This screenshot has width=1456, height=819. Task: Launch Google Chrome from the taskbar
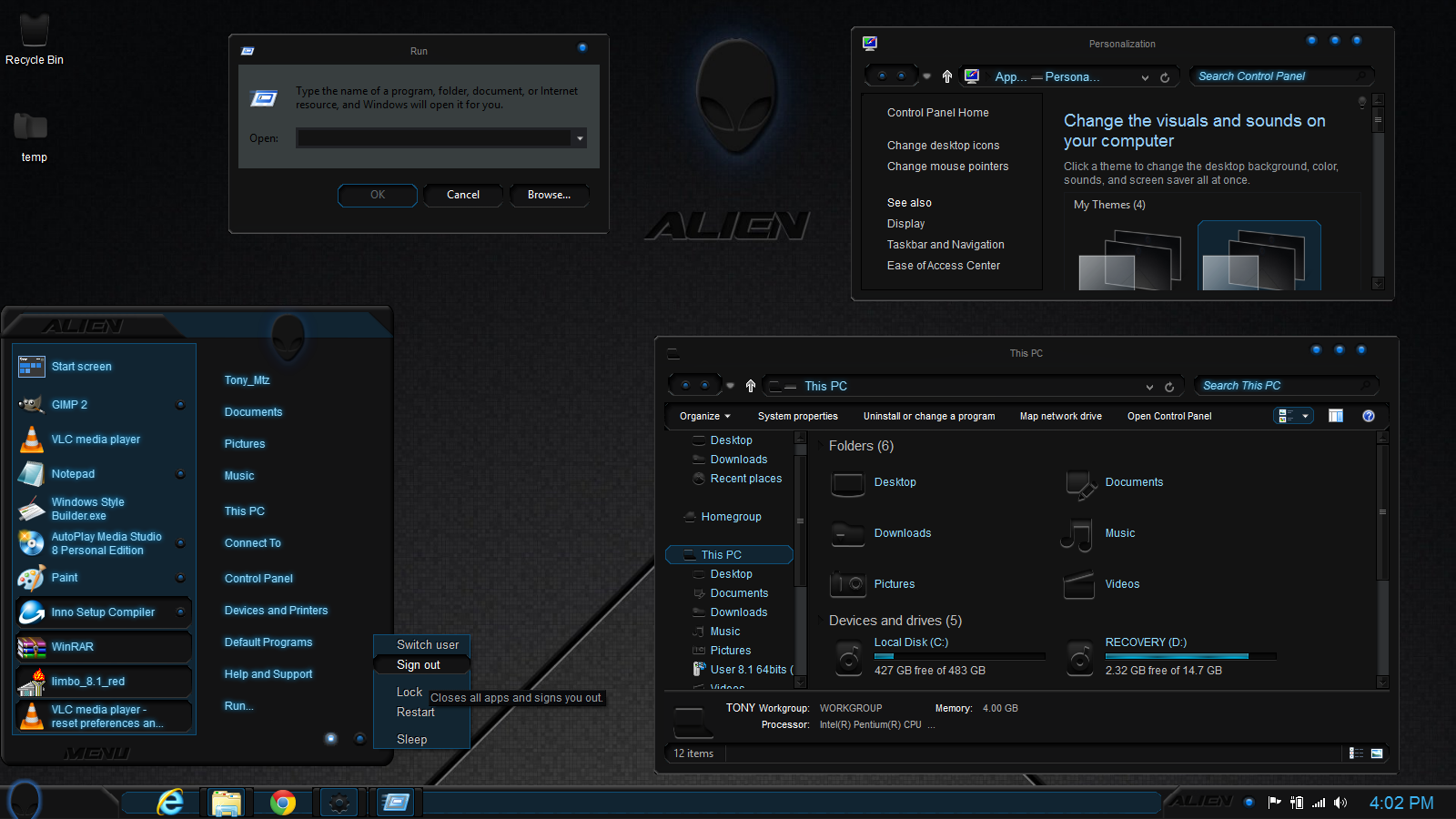283,803
